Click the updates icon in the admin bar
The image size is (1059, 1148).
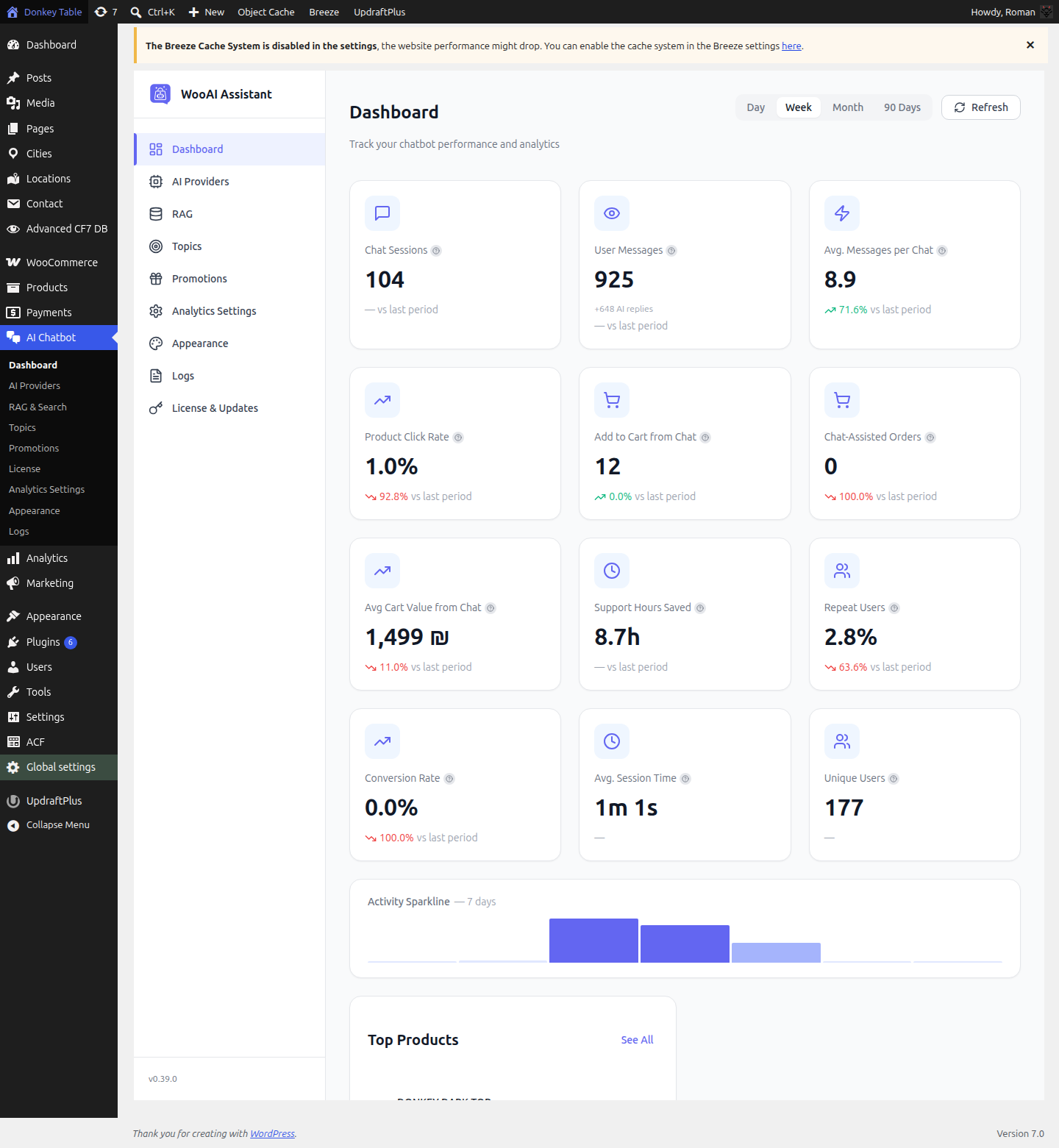coord(101,12)
